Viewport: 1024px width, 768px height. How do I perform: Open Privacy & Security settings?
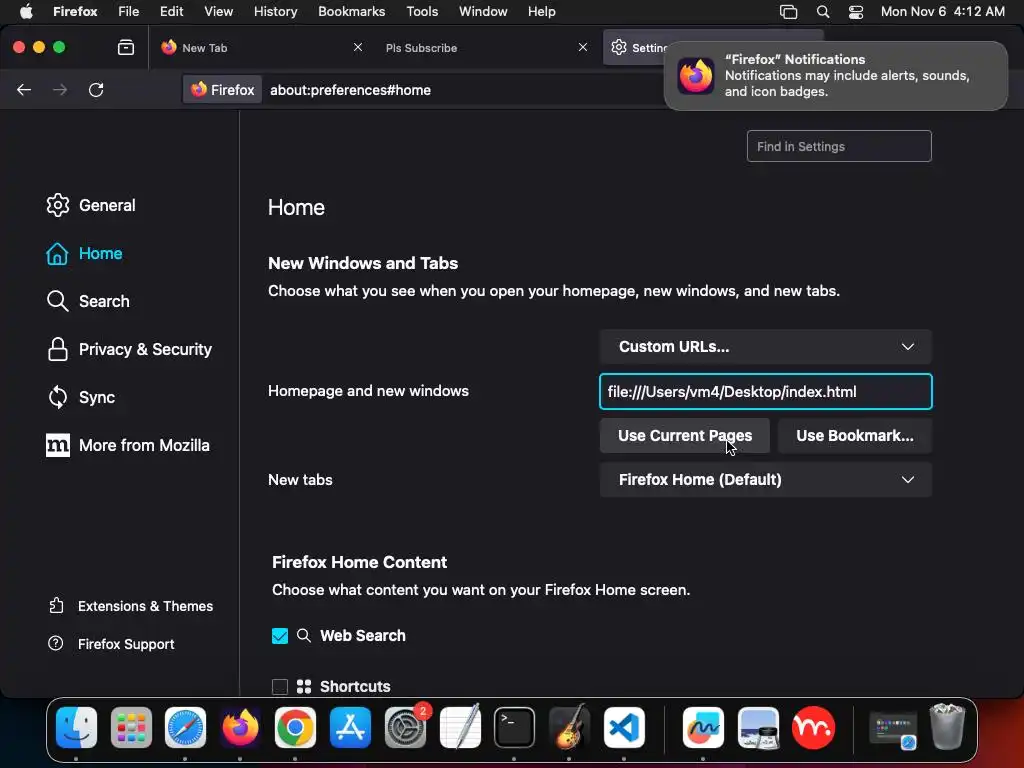[129, 349]
